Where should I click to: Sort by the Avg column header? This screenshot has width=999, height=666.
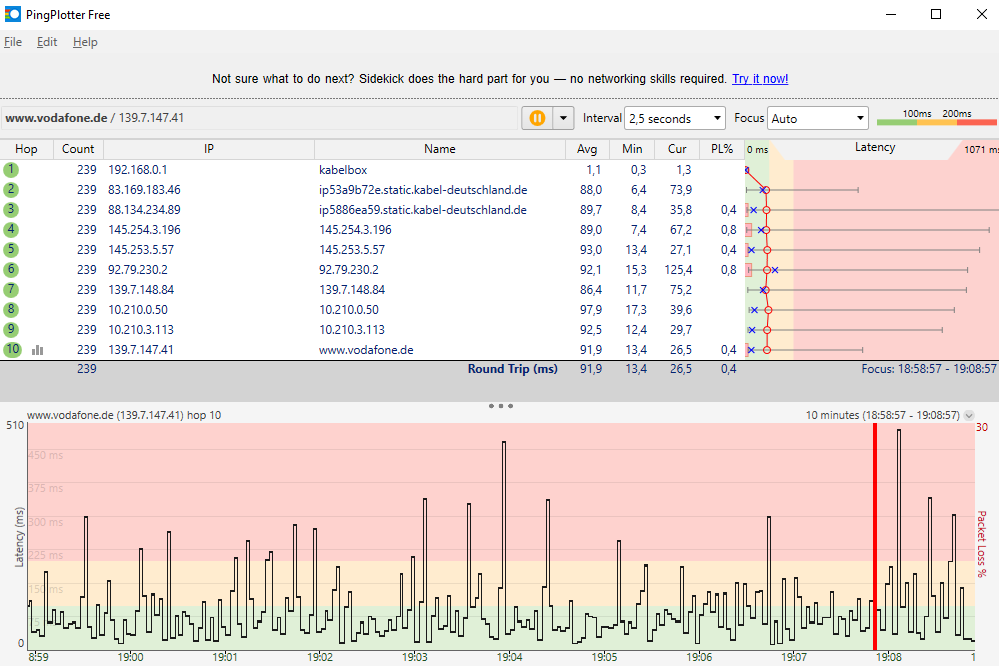point(587,149)
